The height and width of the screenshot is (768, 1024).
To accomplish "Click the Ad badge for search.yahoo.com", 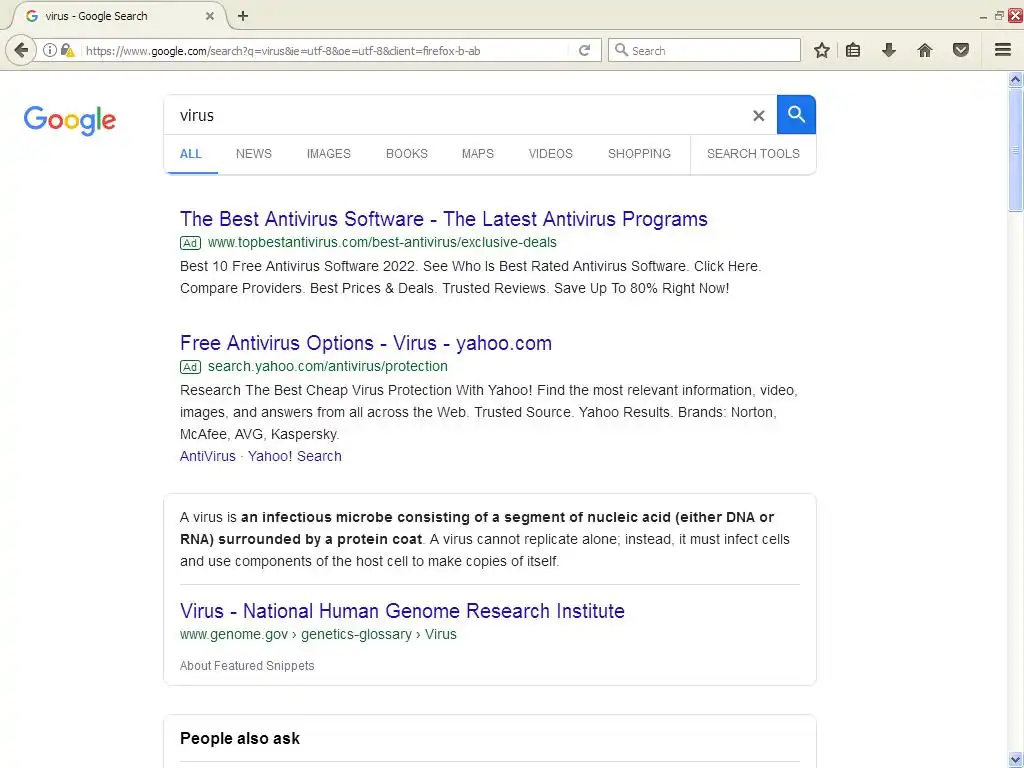I will pos(190,367).
